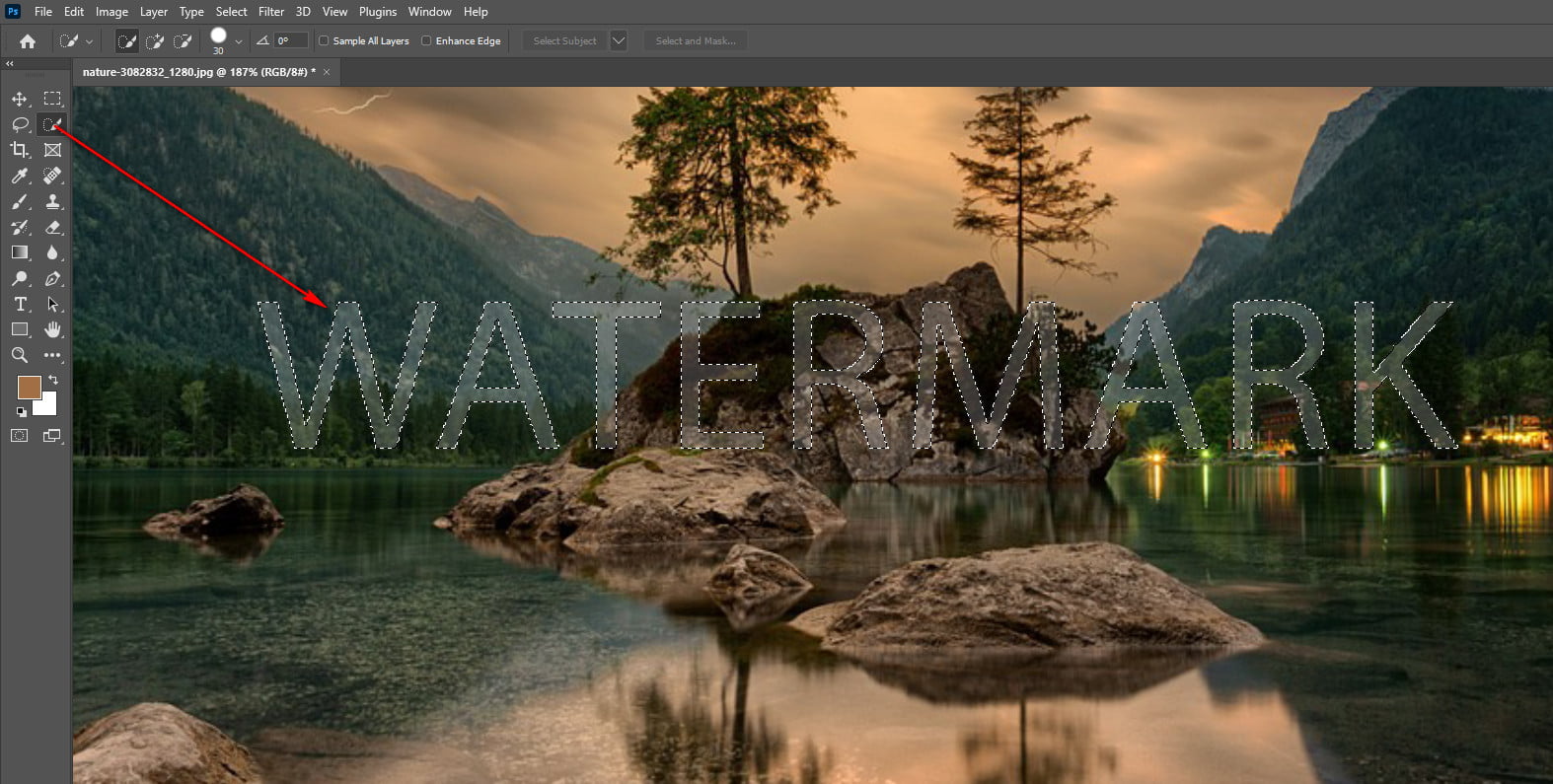Open the Layer menu
The width and height of the screenshot is (1553, 784).
click(153, 12)
